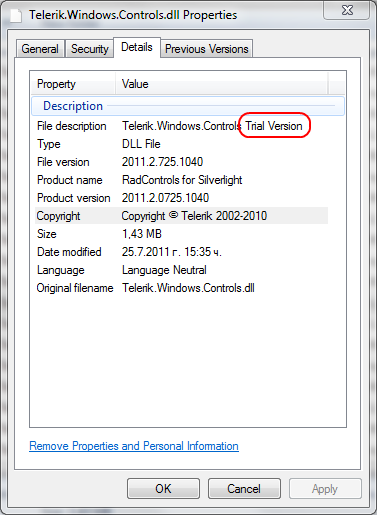The image size is (377, 515).
Task: Click the Cancel button
Action: point(244,489)
